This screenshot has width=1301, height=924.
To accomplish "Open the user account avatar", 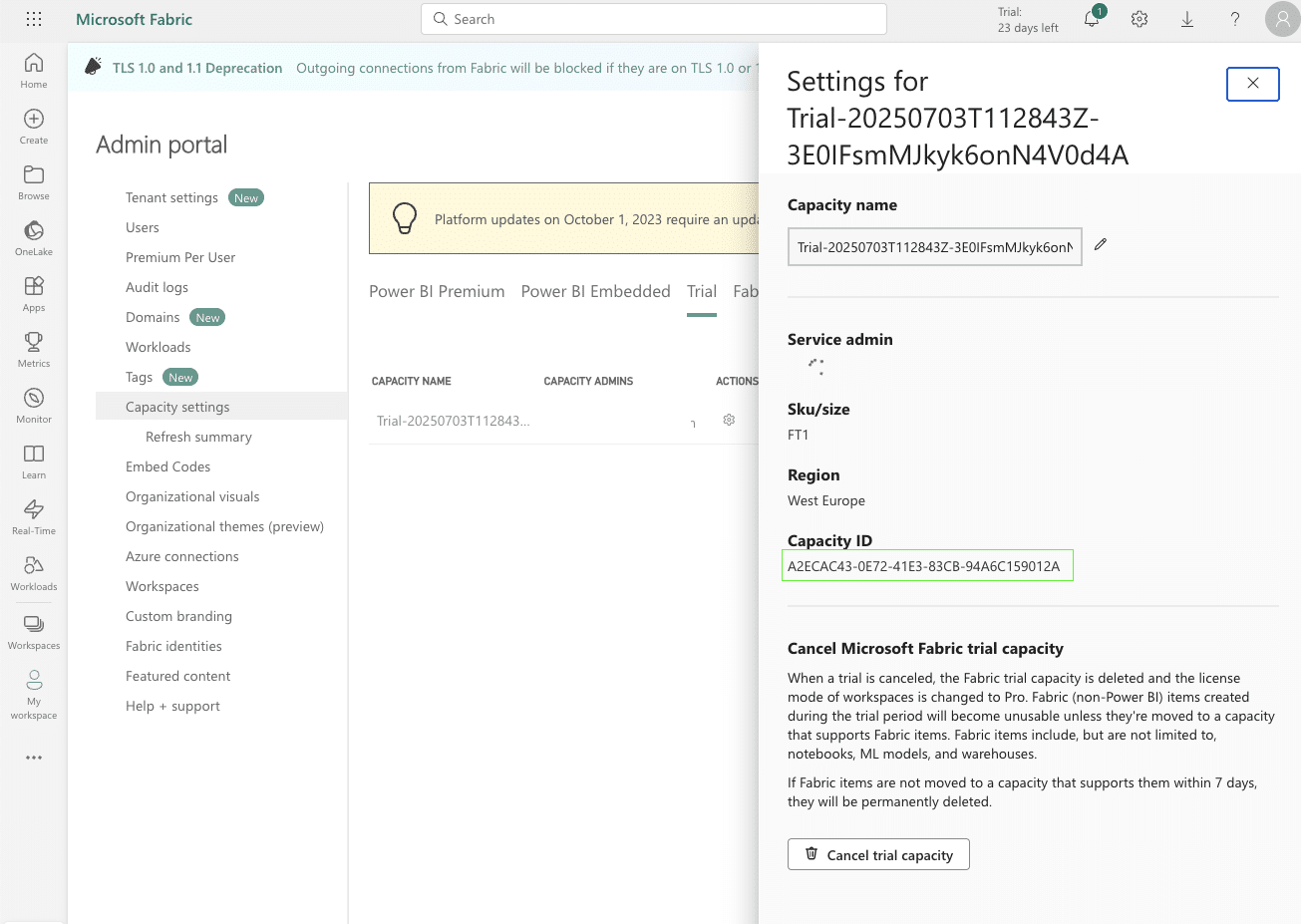I will [1282, 19].
